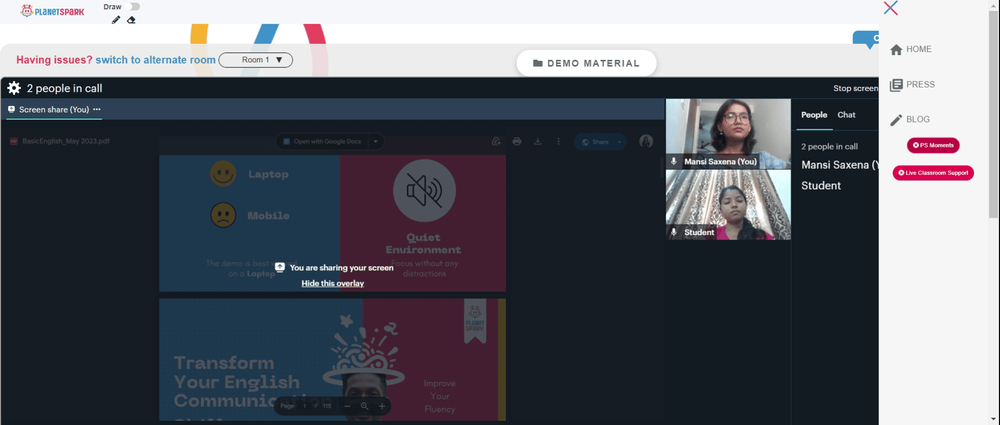Click the PlanetSpark logo
This screenshot has width=1000, height=425.
(x=52, y=11)
